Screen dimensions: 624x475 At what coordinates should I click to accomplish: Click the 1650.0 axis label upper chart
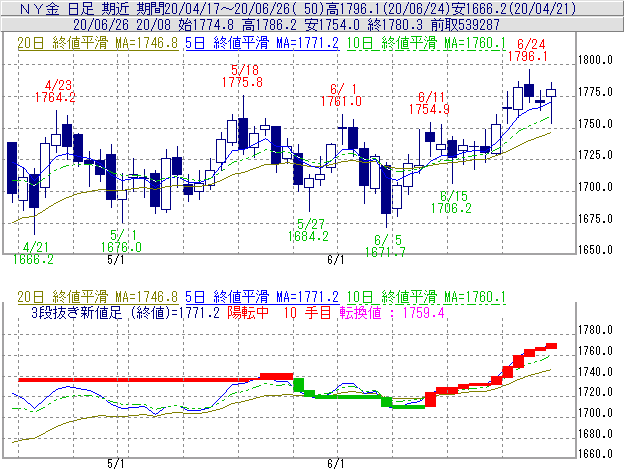pyautogui.click(x=595, y=249)
